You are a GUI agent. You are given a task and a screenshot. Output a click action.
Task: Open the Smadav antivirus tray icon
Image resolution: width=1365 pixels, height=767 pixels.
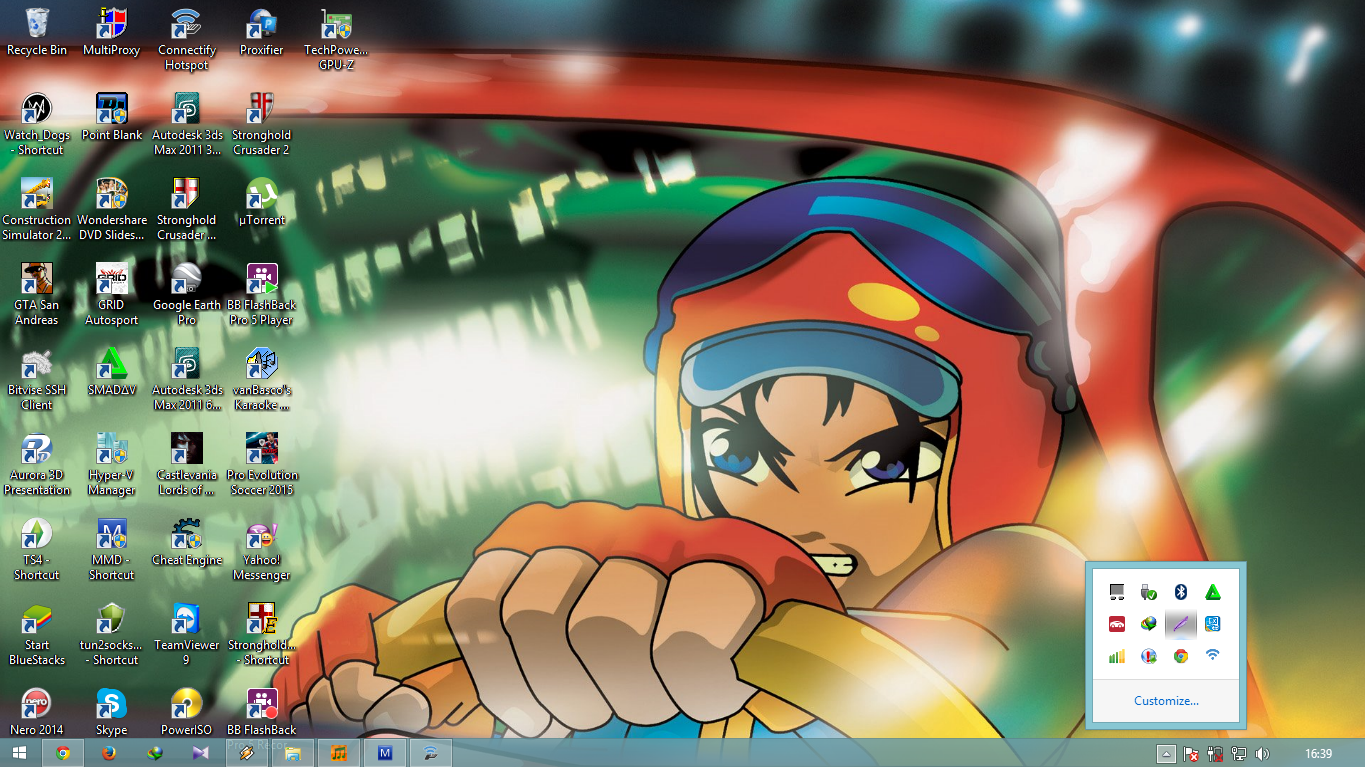click(1212, 591)
